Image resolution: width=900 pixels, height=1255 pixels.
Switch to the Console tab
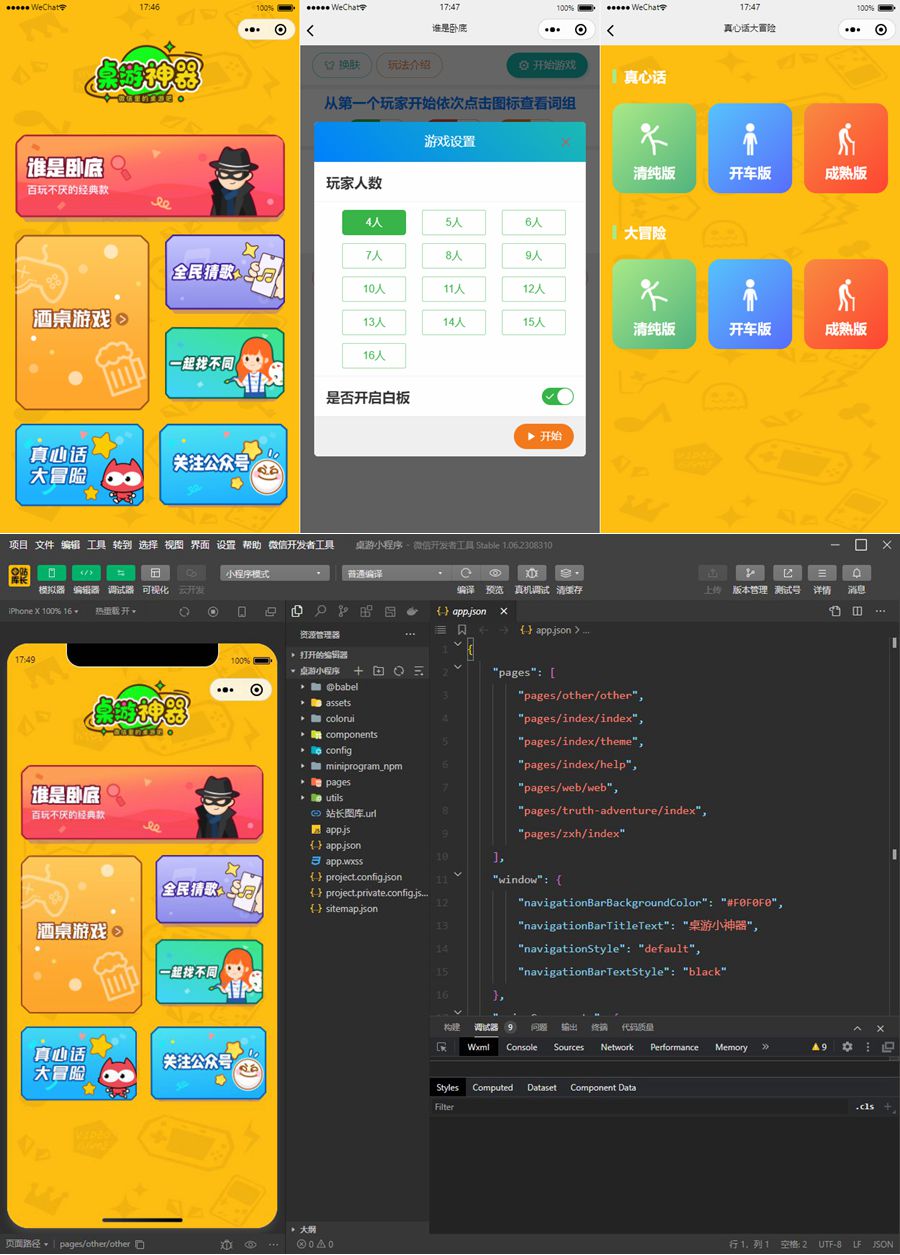pos(521,1047)
